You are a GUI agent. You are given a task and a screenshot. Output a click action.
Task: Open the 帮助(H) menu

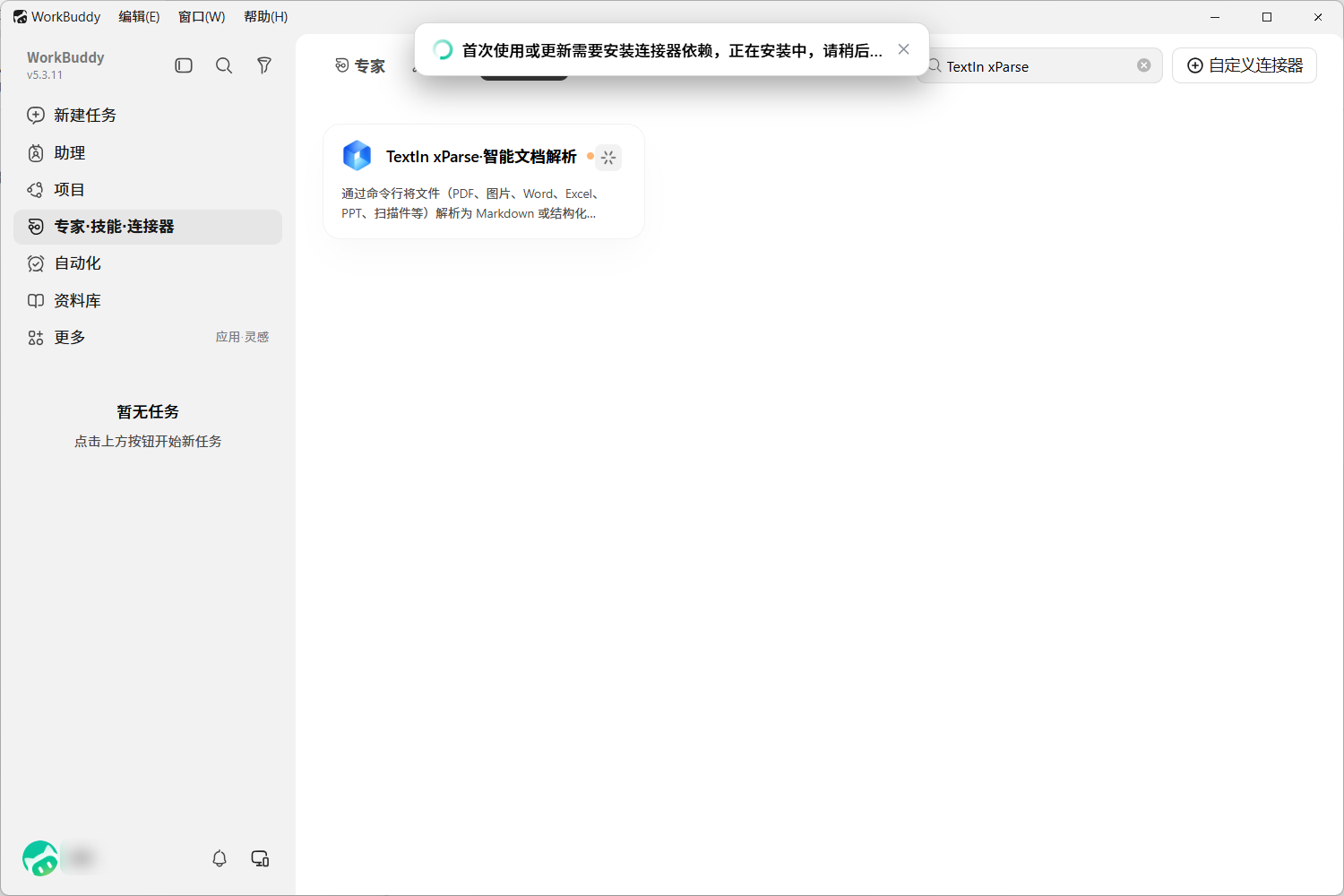pos(266,17)
